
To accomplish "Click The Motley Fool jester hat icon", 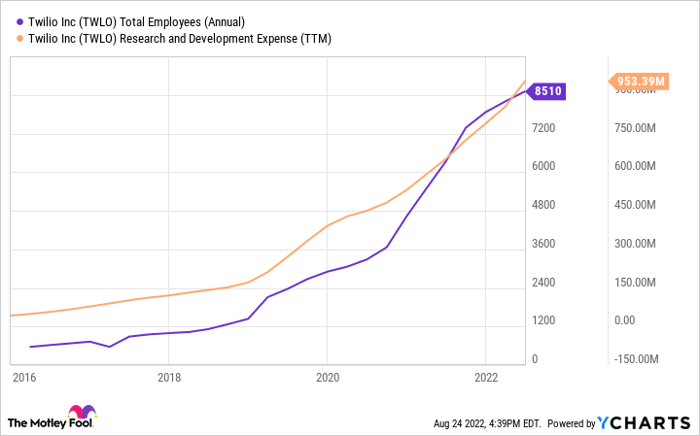I will (82, 411).
